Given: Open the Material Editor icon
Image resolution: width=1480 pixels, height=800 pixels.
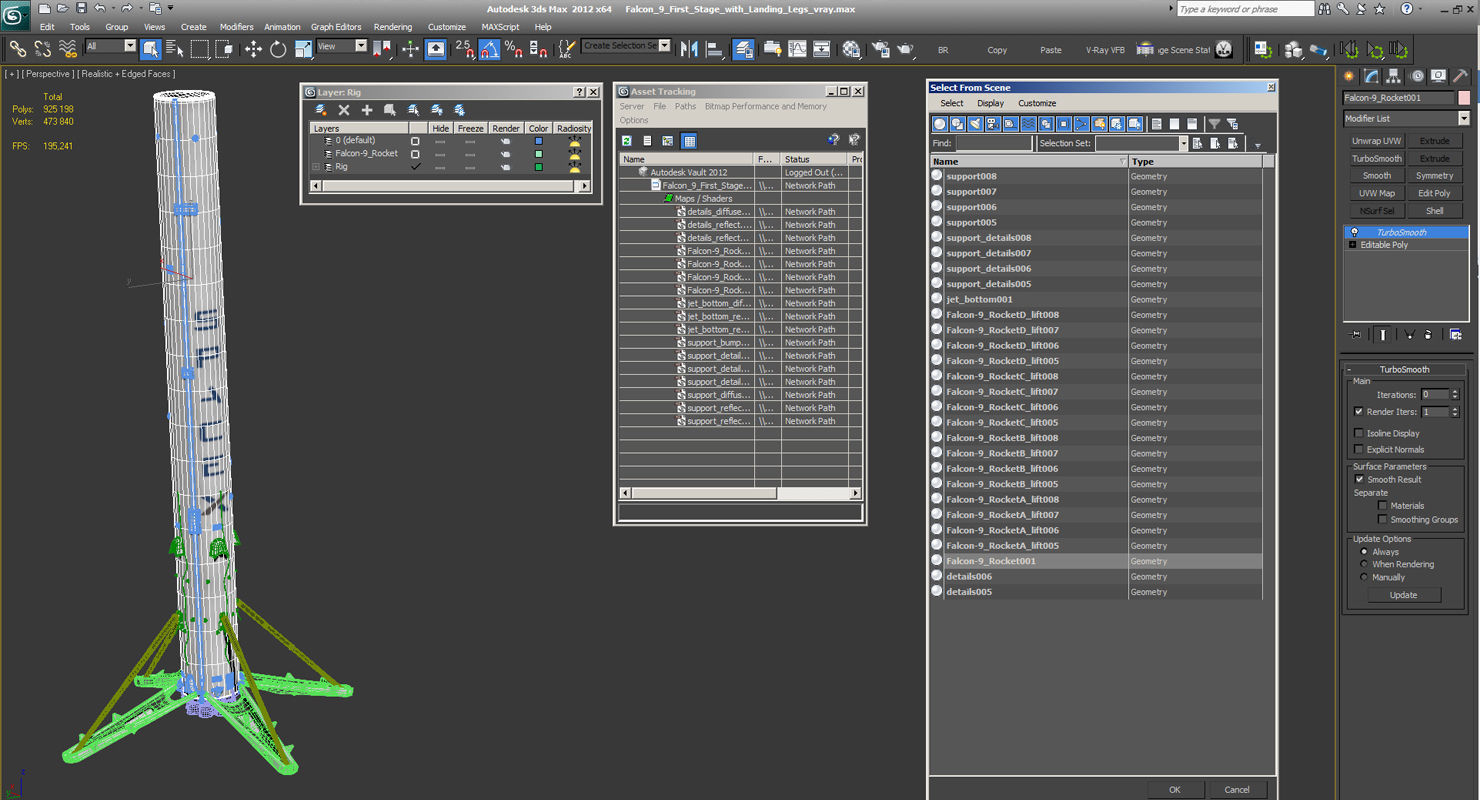Looking at the screenshot, I should (x=851, y=49).
